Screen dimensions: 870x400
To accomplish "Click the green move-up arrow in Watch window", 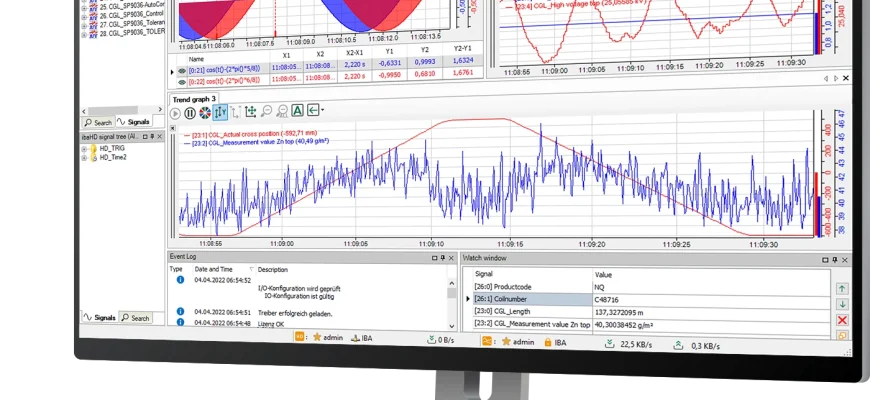I will (842, 288).
